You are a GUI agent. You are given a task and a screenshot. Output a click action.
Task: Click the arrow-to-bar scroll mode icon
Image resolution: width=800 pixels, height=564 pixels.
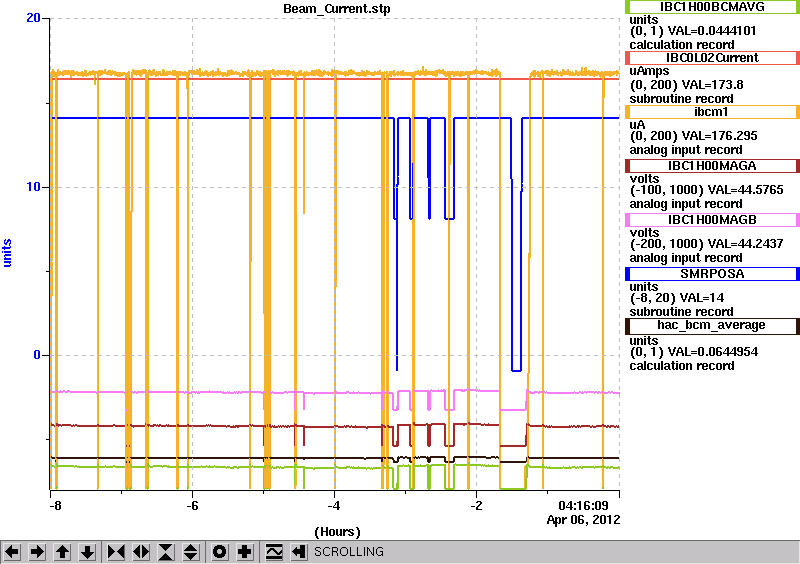coord(299,552)
